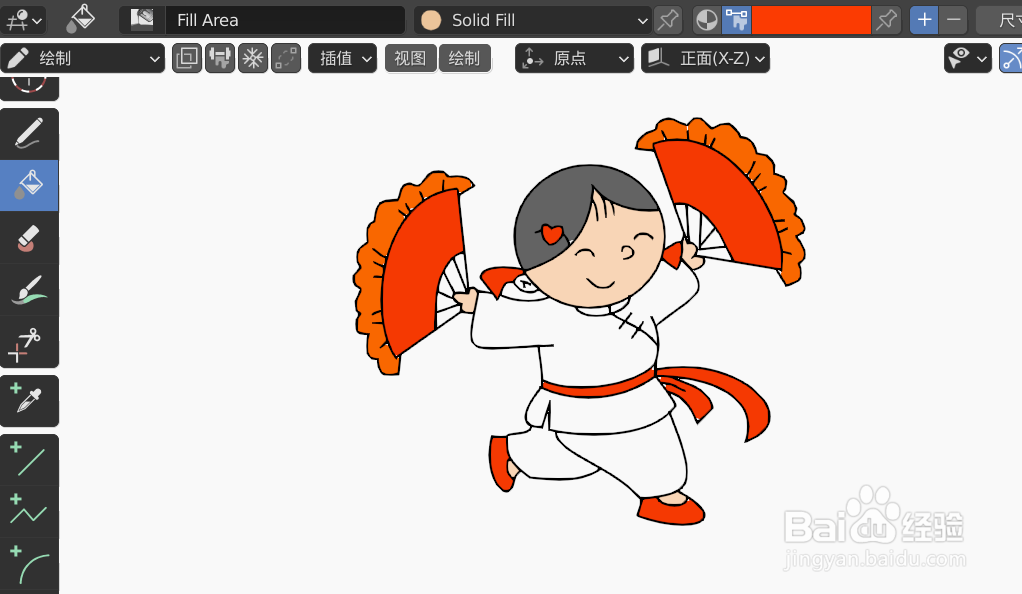Click the plus button in header
The image size is (1022, 594).
[924, 20]
